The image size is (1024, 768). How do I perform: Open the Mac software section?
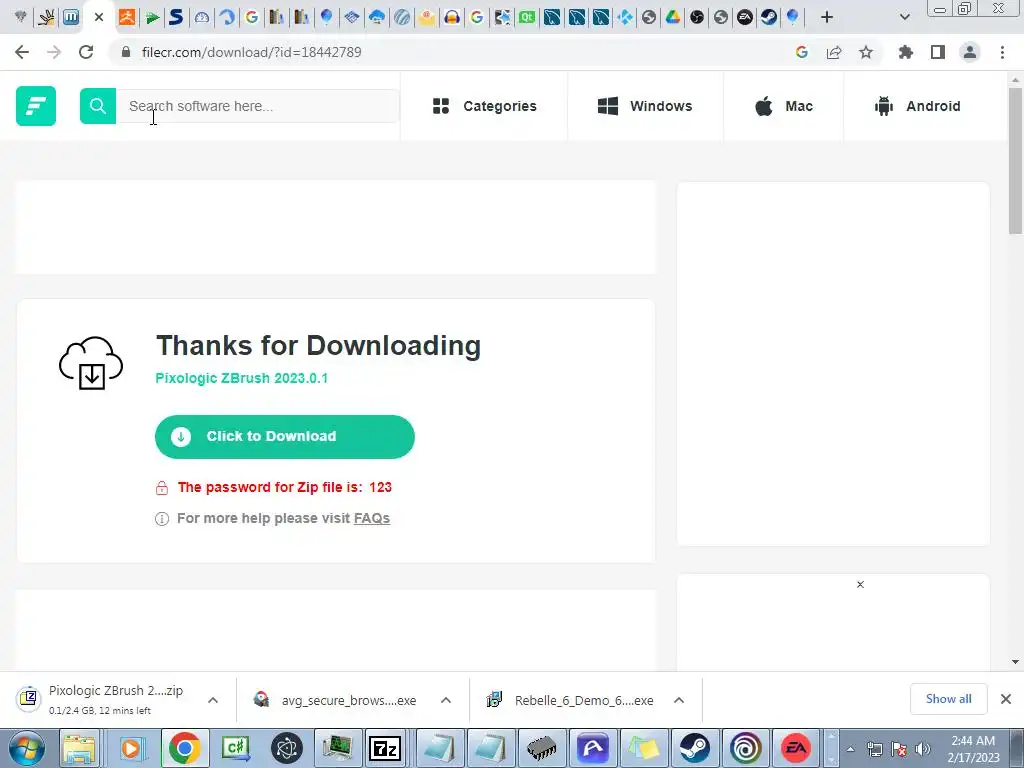coord(784,106)
